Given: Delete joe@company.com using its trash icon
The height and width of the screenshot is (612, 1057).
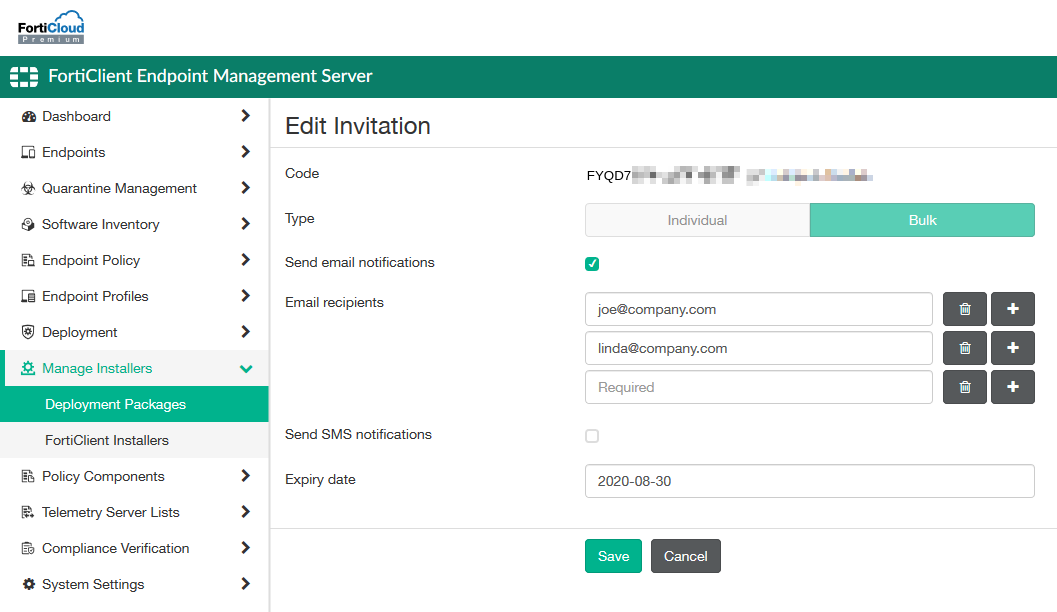Looking at the screenshot, I should [964, 309].
